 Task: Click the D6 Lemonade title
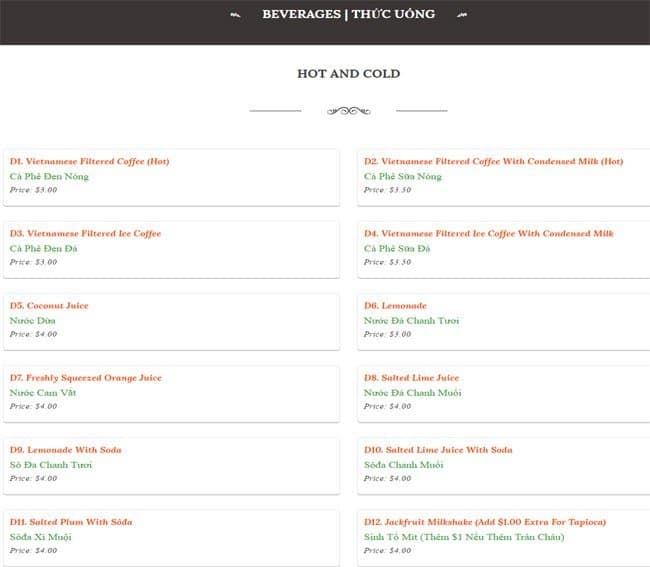pos(395,305)
